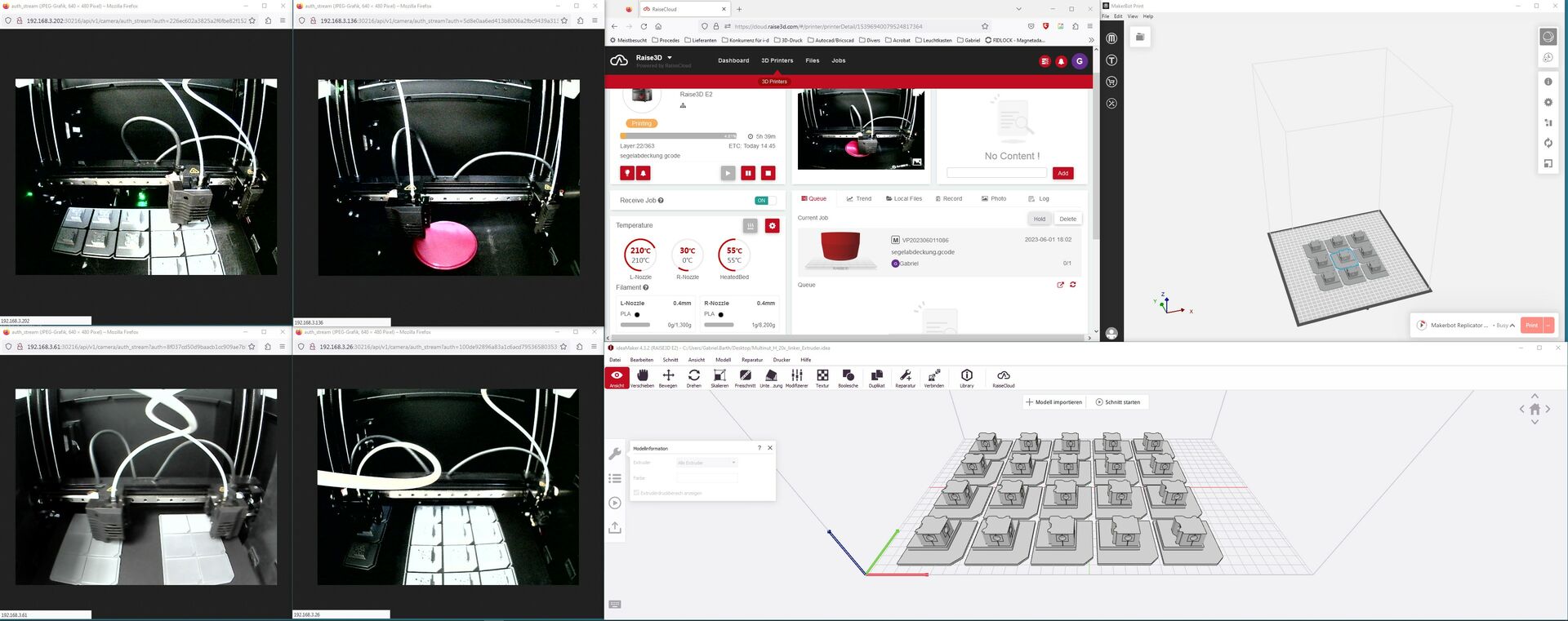The width and height of the screenshot is (1568, 621).
Task: Open the Modifizierer tool in ideaMaker
Action: pyautogui.click(x=796, y=378)
